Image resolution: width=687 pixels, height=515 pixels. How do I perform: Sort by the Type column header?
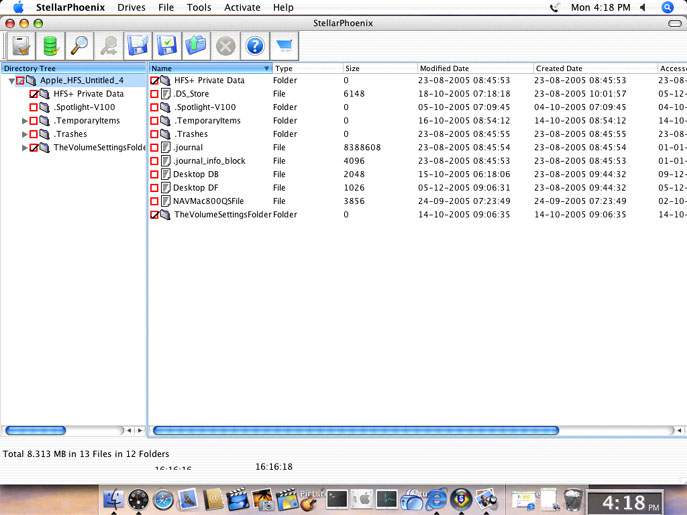pyautogui.click(x=308, y=68)
